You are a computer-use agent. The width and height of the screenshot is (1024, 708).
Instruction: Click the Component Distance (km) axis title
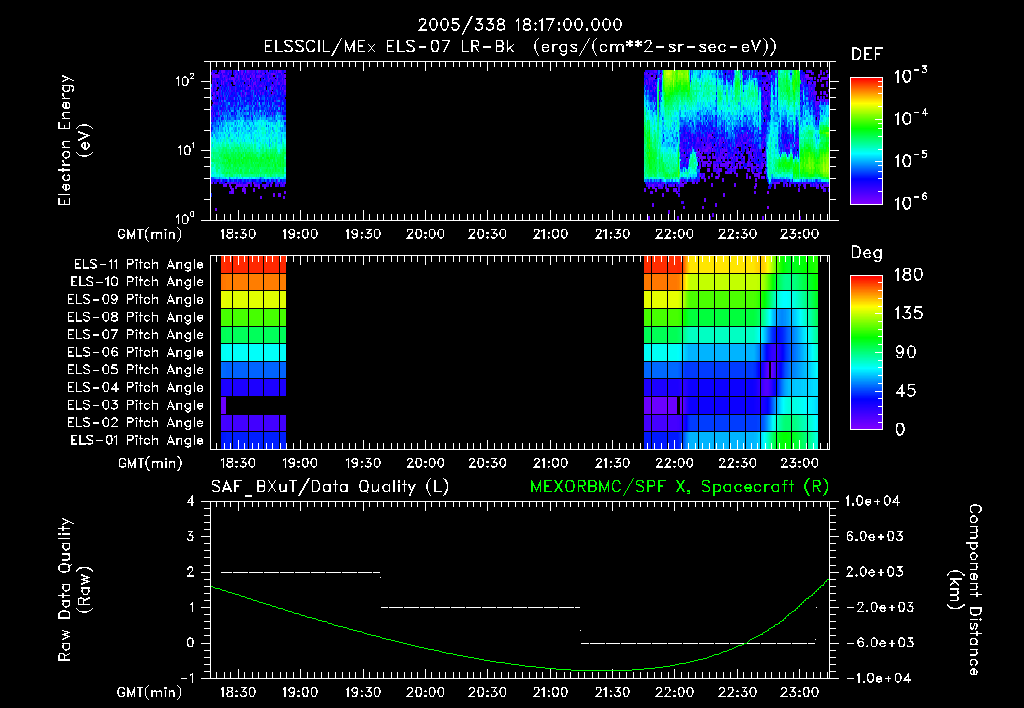tap(965, 590)
